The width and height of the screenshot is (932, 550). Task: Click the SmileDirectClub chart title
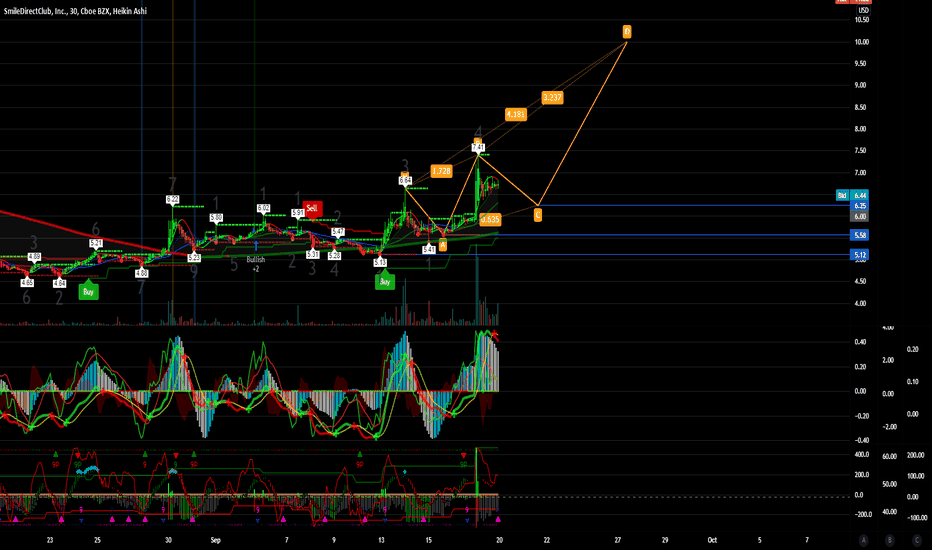(x=75, y=11)
